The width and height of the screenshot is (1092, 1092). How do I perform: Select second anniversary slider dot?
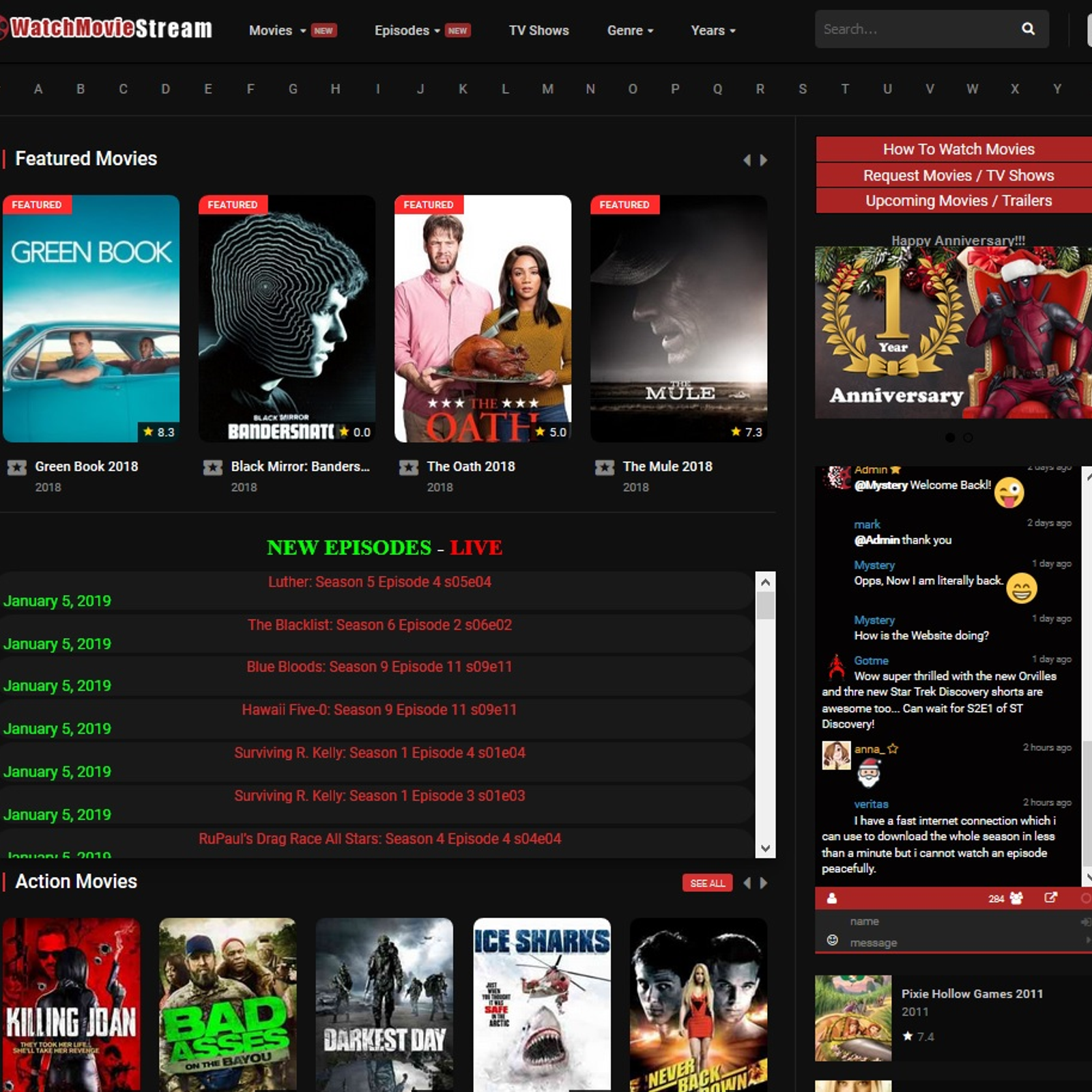click(x=968, y=437)
